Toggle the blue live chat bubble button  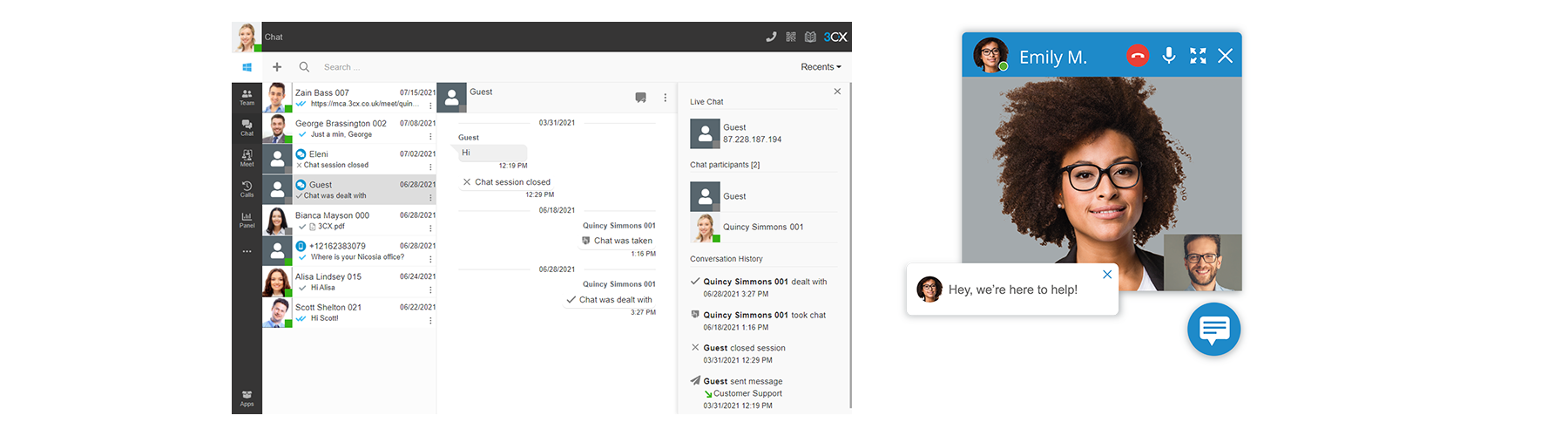coord(1213,330)
